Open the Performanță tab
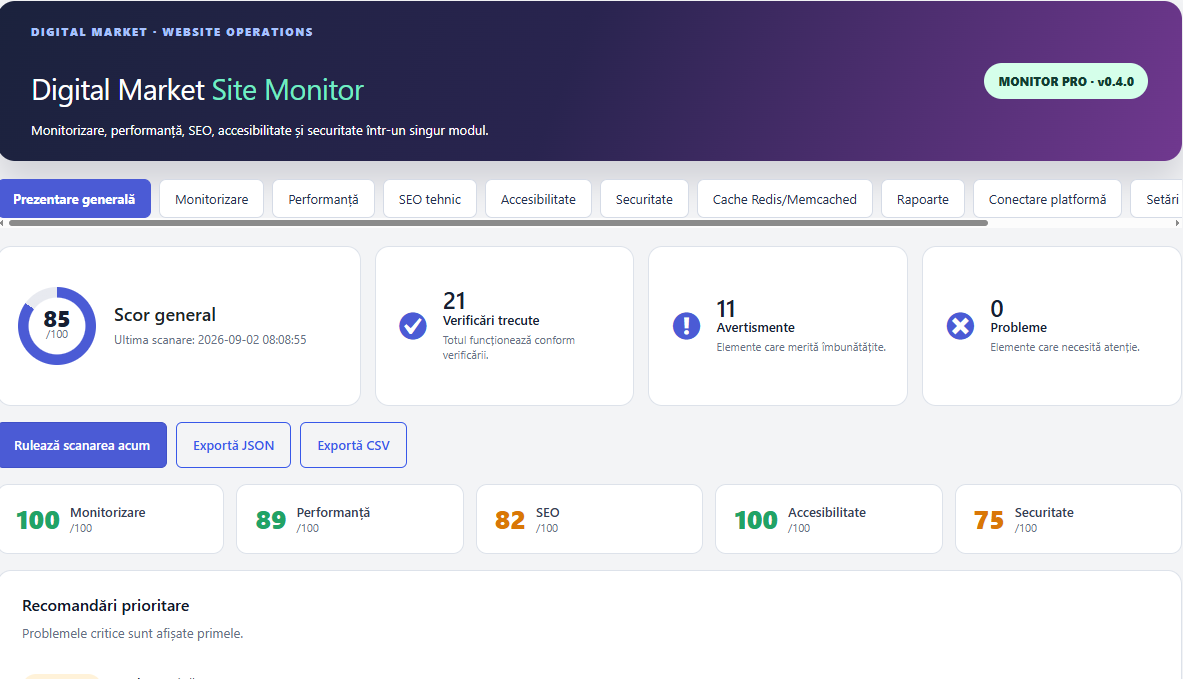1183x679 pixels. [x=324, y=199]
